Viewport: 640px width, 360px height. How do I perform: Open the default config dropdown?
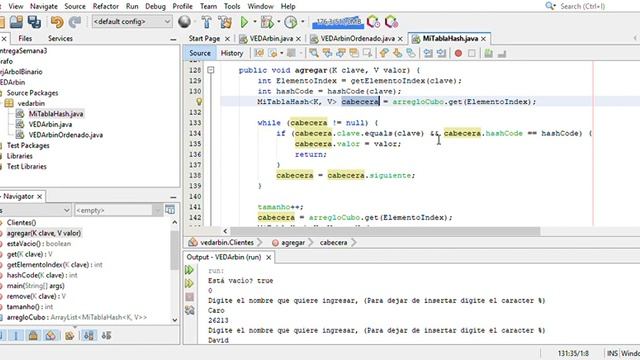pyautogui.click(x=132, y=22)
